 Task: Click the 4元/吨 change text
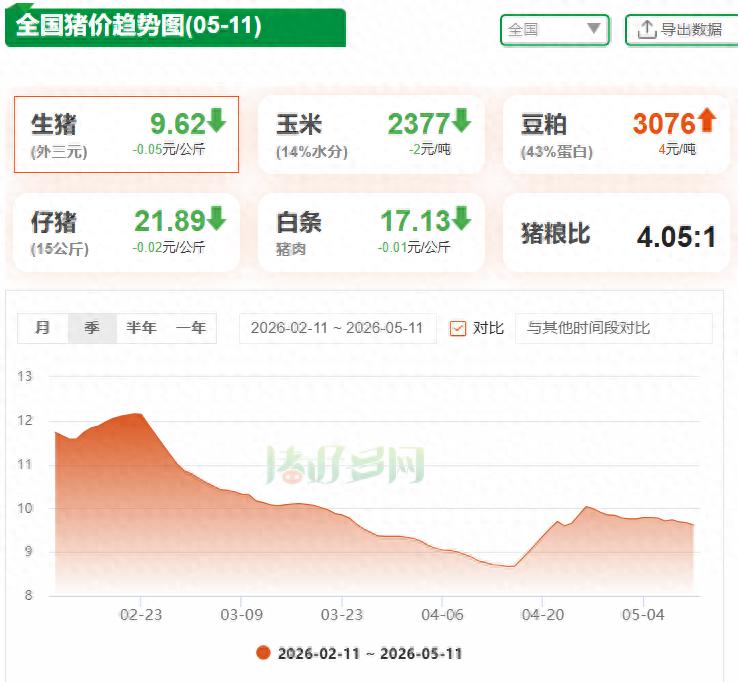click(677, 150)
